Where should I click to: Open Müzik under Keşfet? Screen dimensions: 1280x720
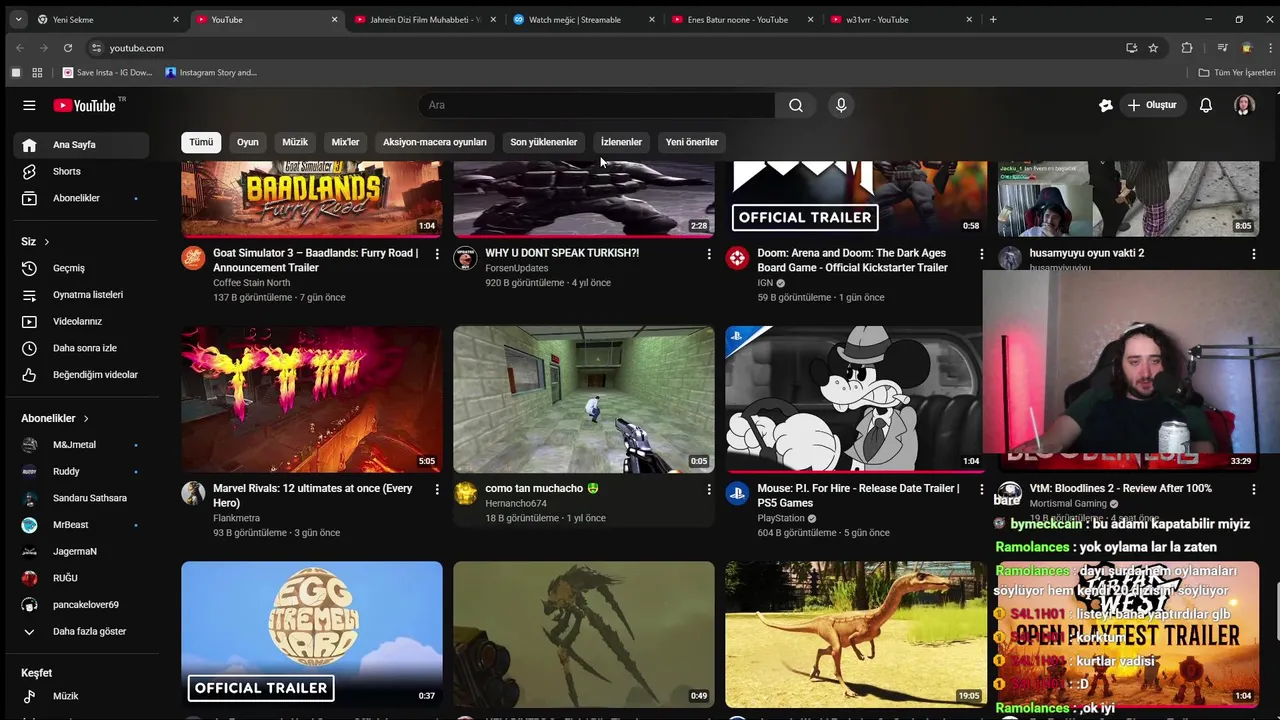point(81,696)
